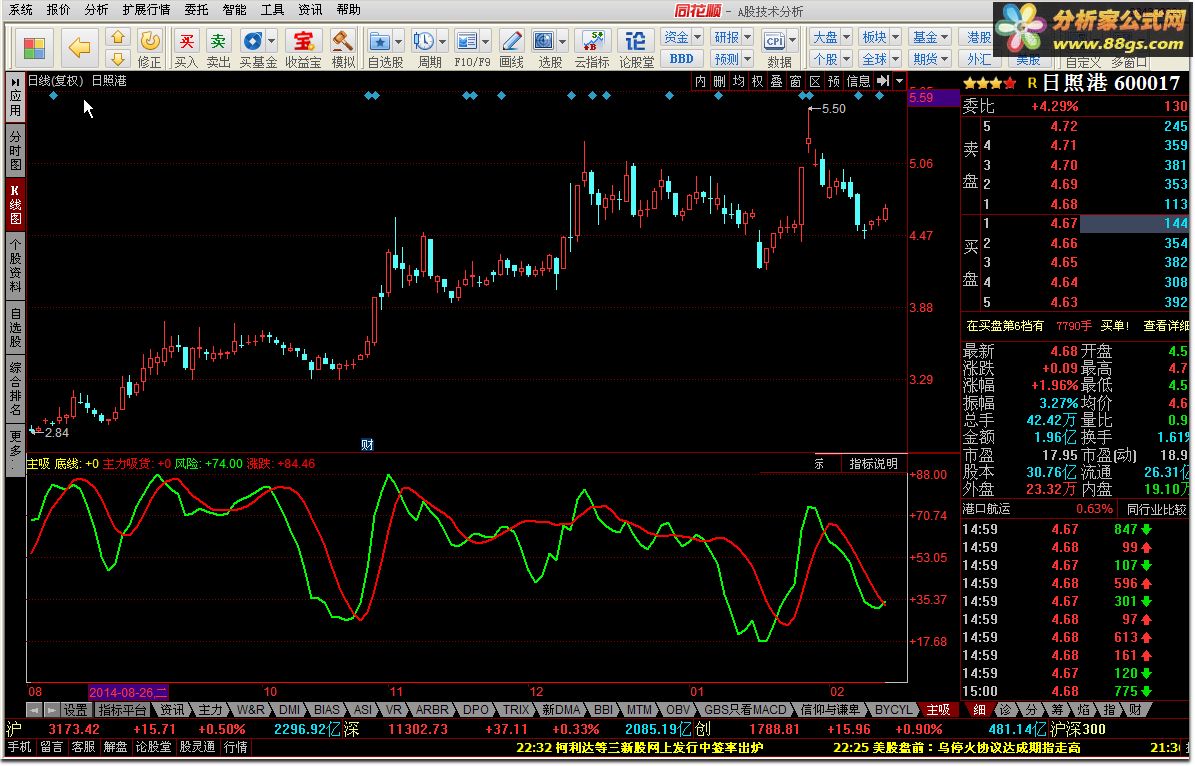This screenshot has width=1195, height=766.
Task: Click the down arrow toolbar icon
Action: (117, 58)
